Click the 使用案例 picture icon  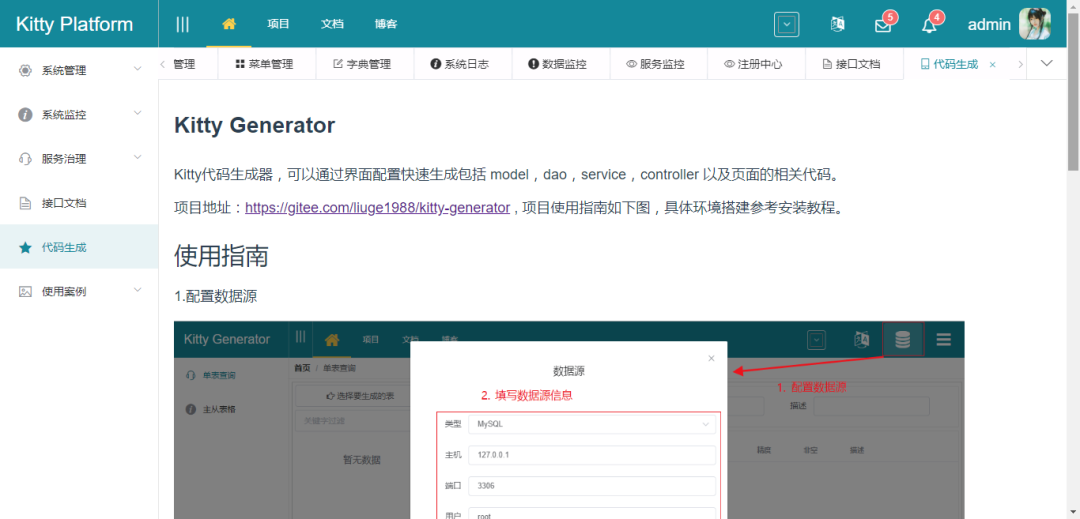click(x=25, y=292)
